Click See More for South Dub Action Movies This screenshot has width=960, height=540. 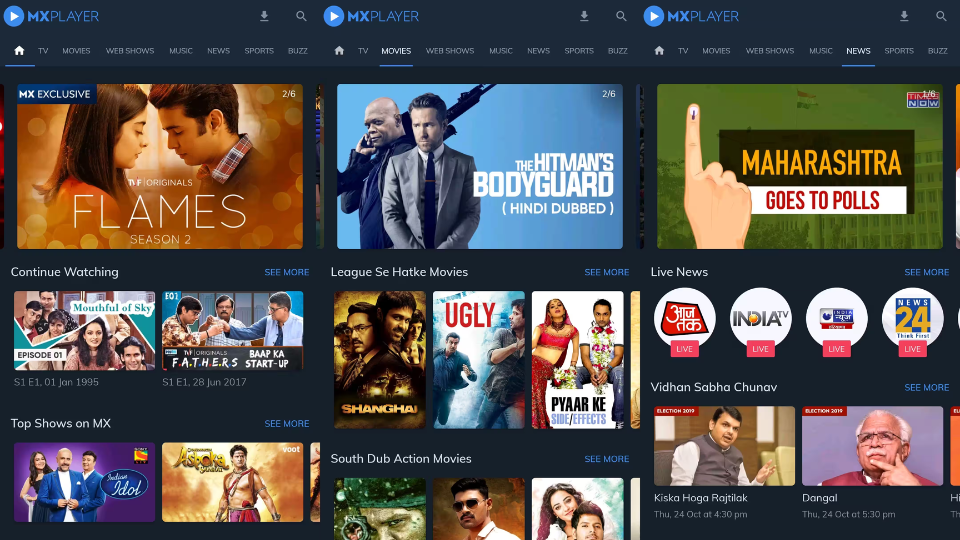(607, 459)
